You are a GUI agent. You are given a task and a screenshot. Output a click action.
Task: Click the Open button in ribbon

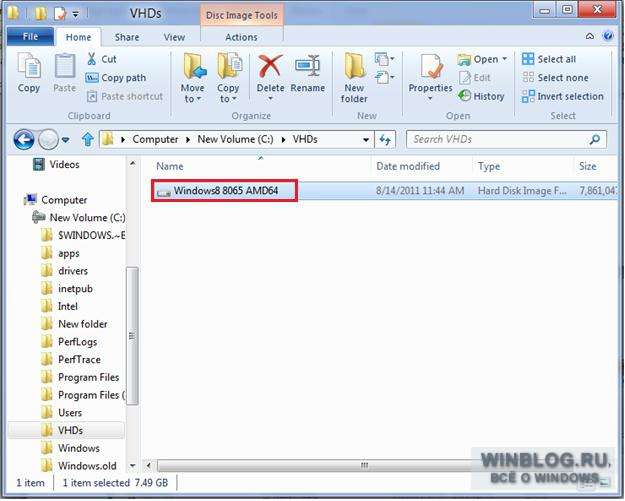click(x=478, y=59)
